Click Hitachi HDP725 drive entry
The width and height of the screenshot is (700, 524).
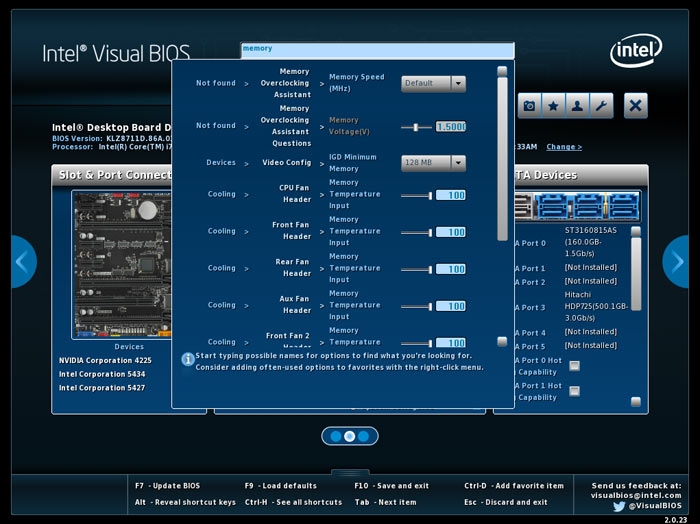coord(596,306)
